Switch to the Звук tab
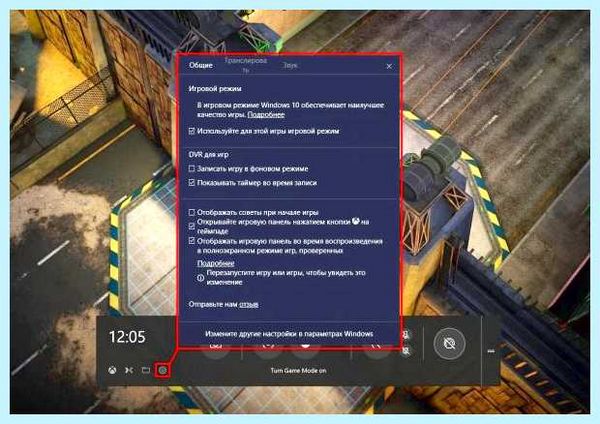The width and height of the screenshot is (600, 424). pyautogui.click(x=290, y=65)
